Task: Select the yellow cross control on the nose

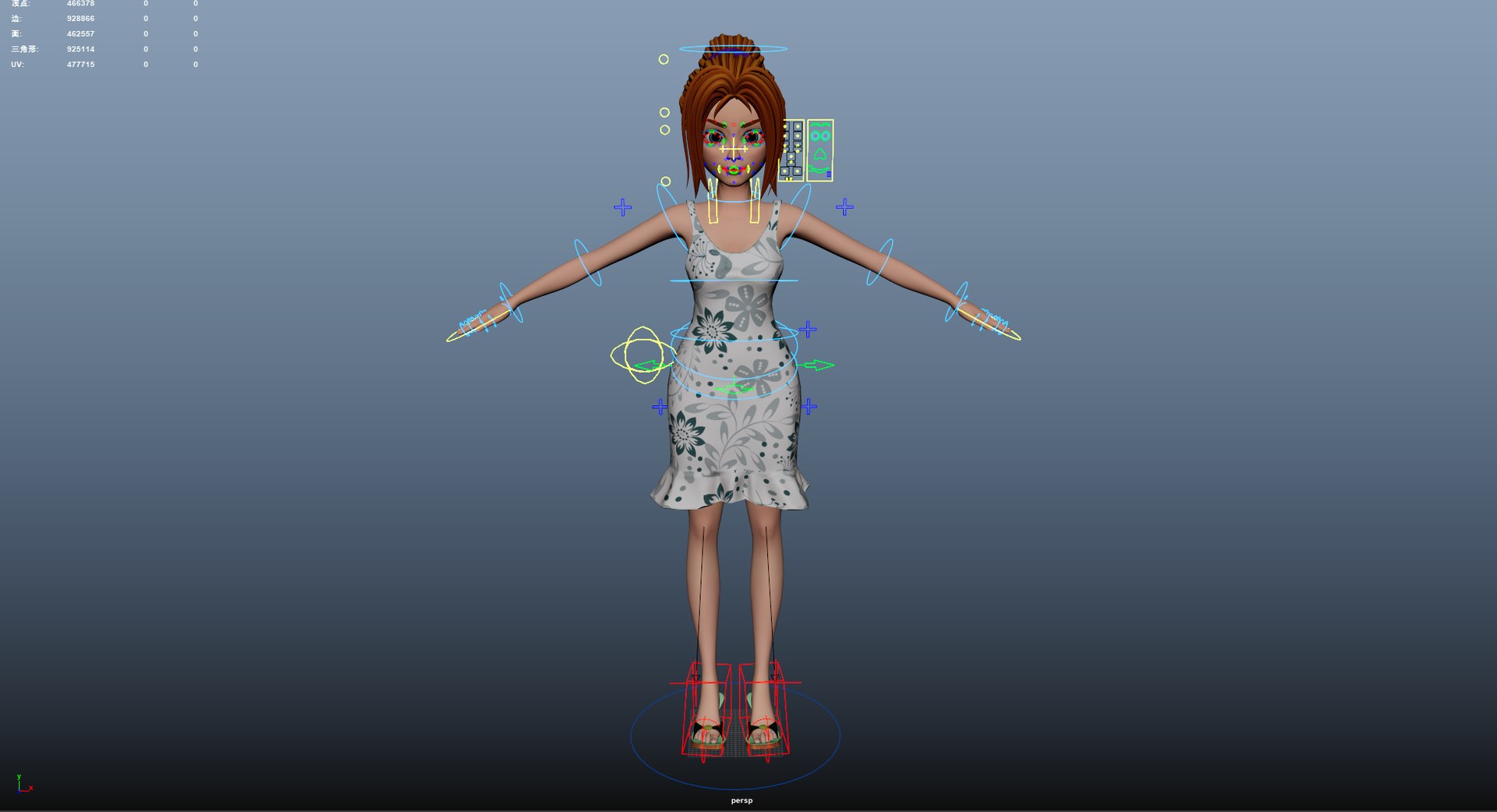Action: [x=733, y=148]
